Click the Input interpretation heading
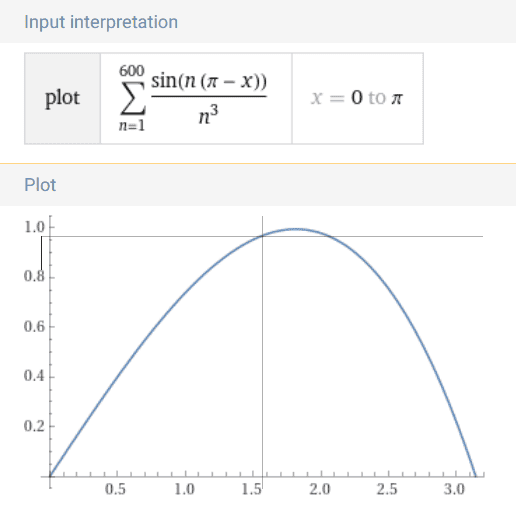The height and width of the screenshot is (510, 516). [x=101, y=22]
